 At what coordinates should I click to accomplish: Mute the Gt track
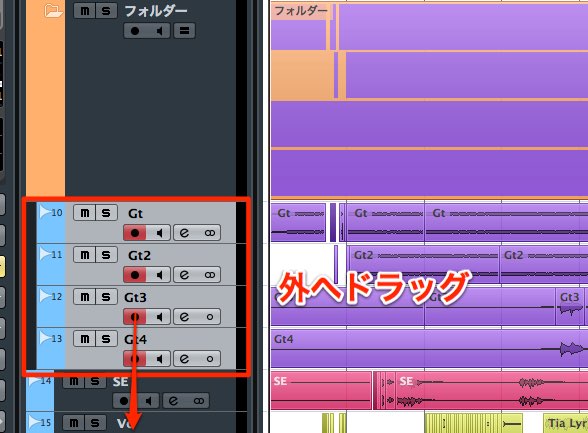tap(85, 213)
